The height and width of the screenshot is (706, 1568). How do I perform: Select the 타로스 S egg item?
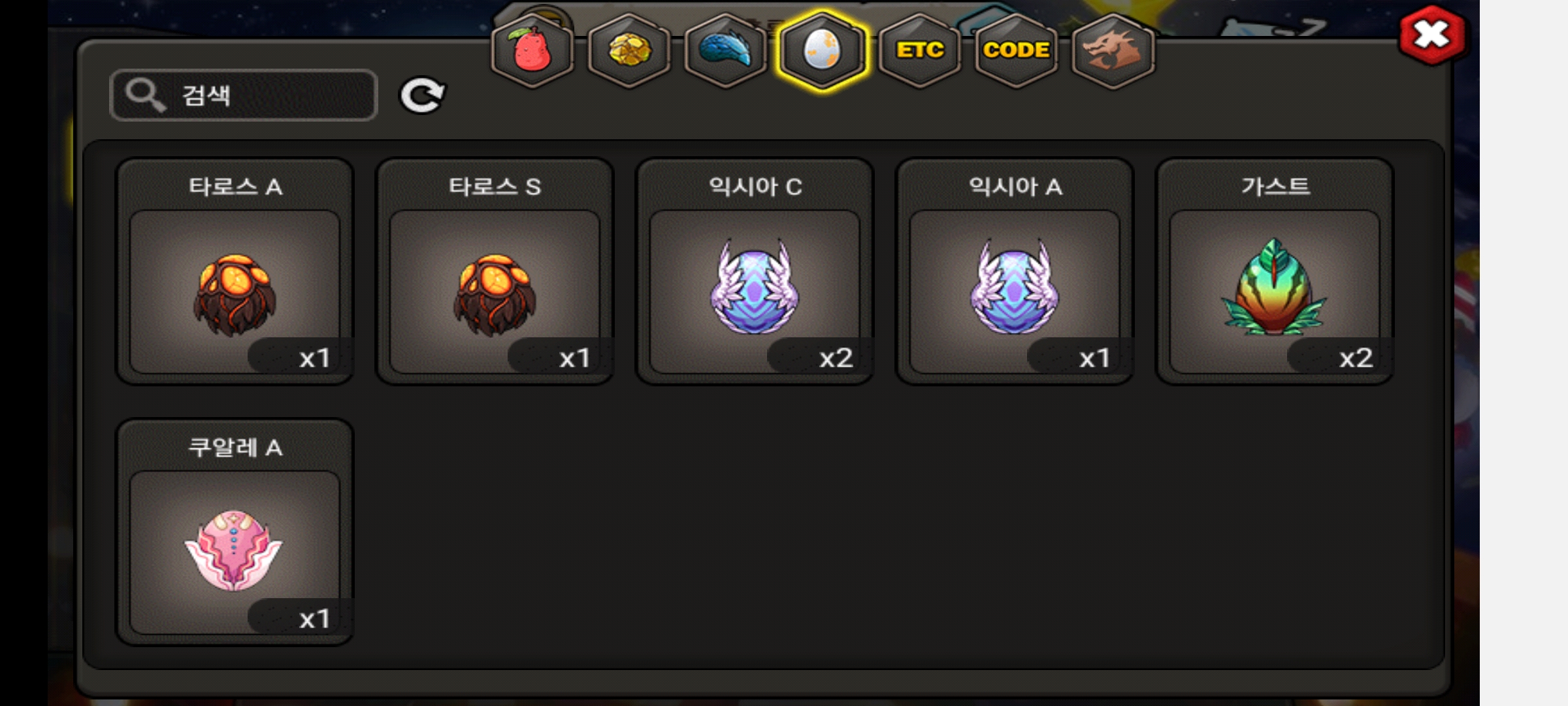495,272
